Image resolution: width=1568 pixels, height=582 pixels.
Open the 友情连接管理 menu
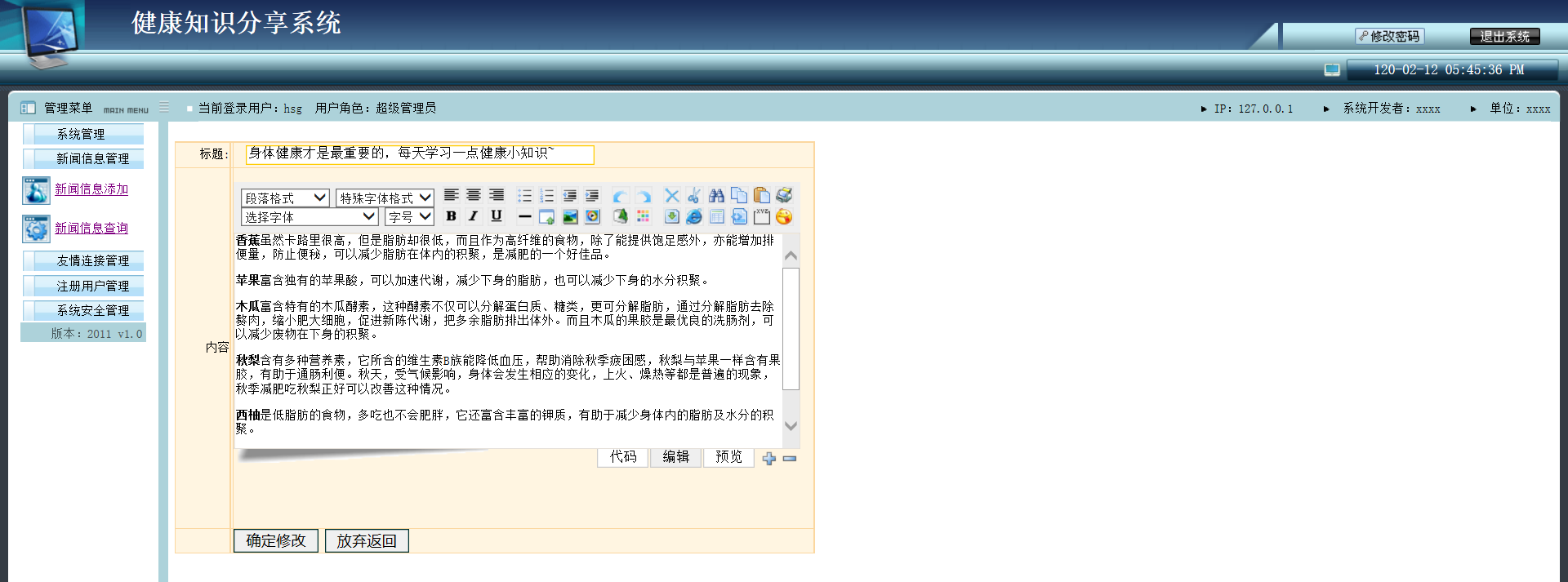pyautogui.click(x=83, y=260)
